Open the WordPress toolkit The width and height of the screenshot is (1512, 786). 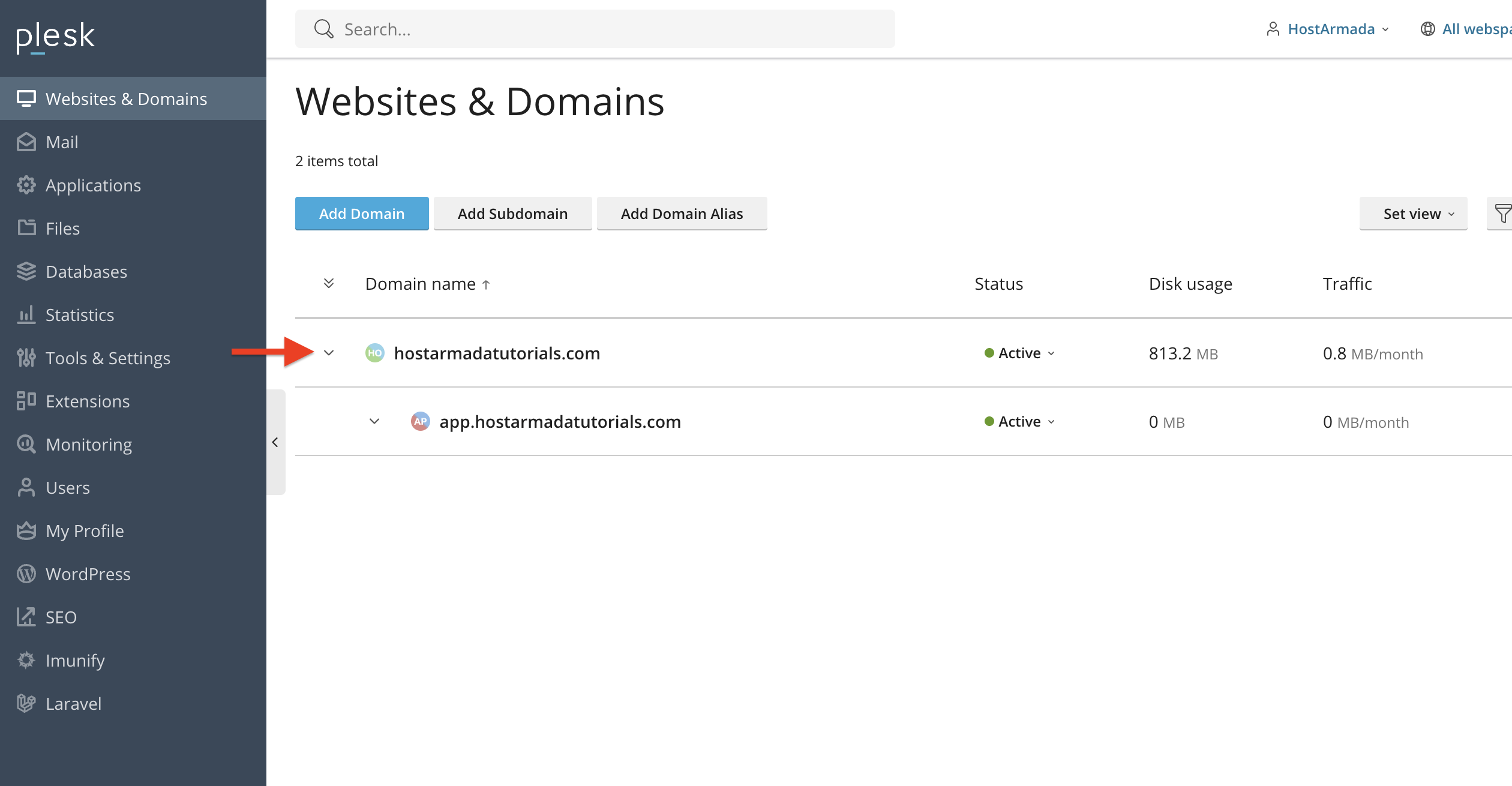click(x=88, y=574)
